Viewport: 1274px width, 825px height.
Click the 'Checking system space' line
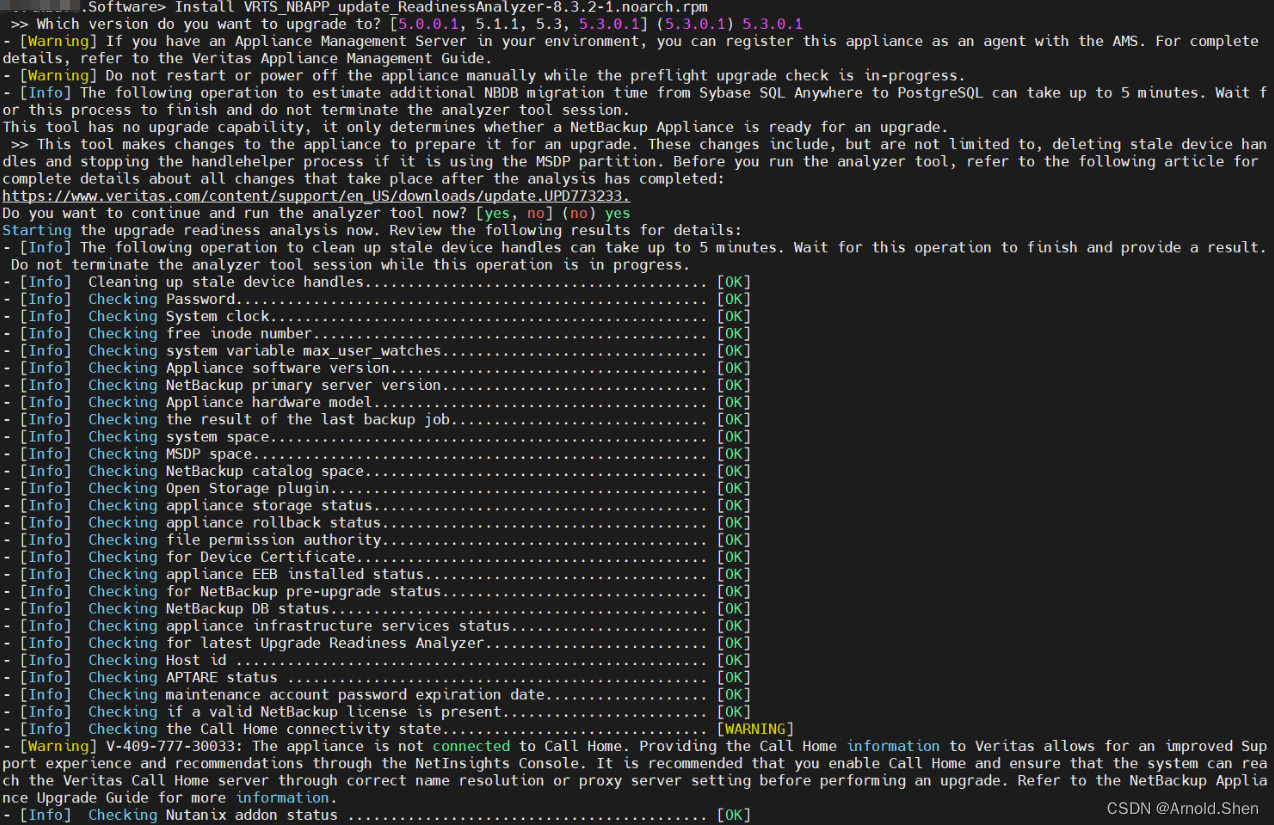pyautogui.click(x=376, y=437)
